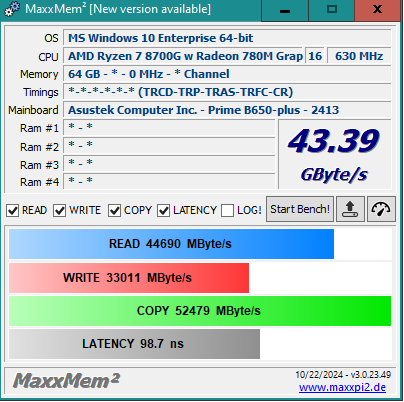The height and width of the screenshot is (402, 404).
Task: Click the CPU thread count field showing 16
Action: click(315, 56)
